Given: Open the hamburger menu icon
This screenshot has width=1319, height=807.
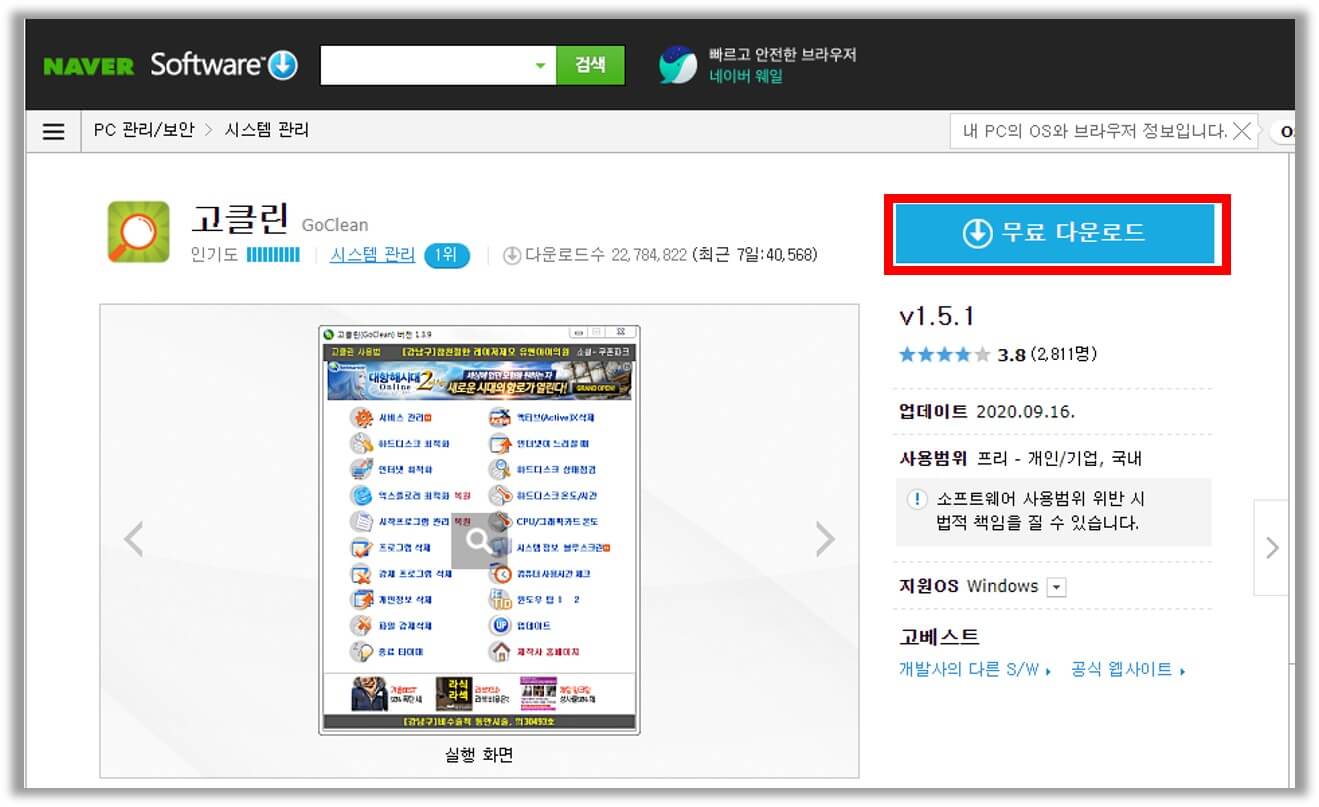Looking at the screenshot, I should pyautogui.click(x=53, y=131).
